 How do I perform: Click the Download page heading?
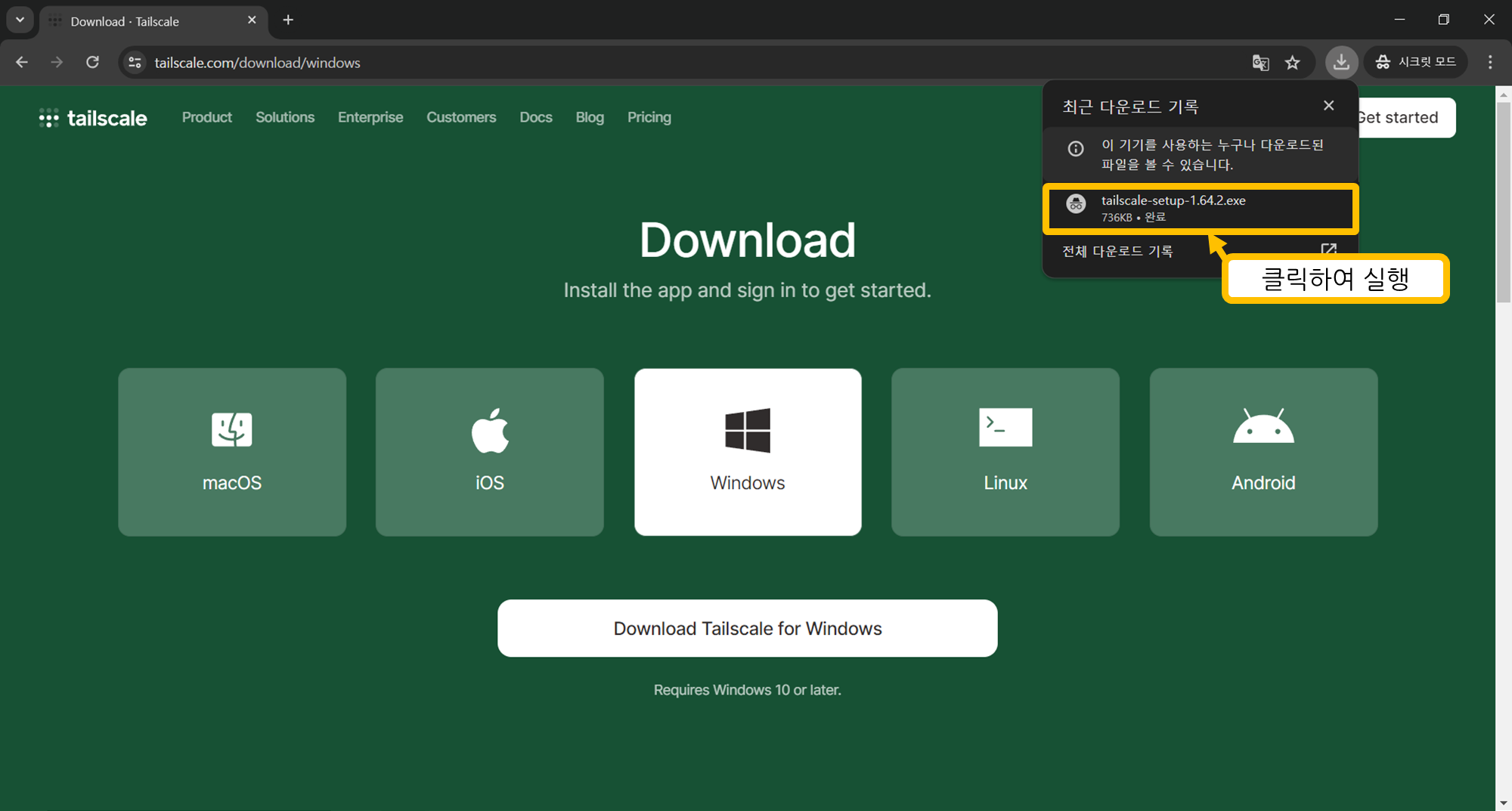pos(748,240)
